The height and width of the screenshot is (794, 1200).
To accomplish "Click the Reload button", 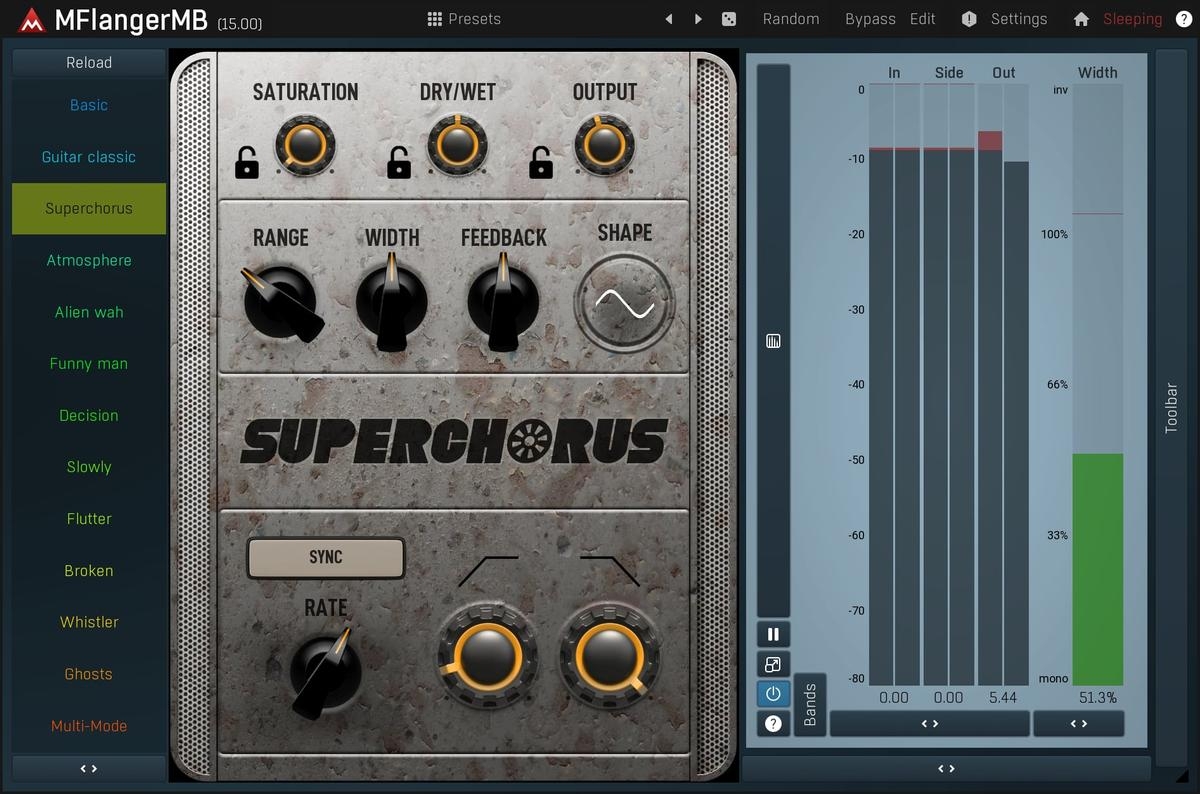I will [89, 62].
